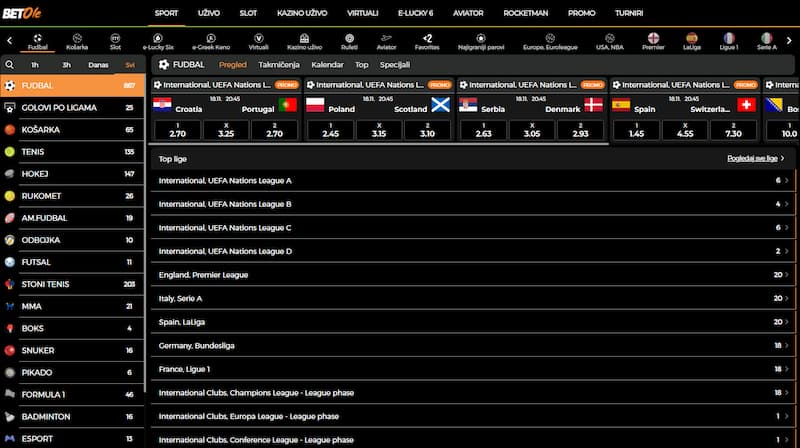The image size is (800, 448).
Task: Filter events by 1h time range
Action: (x=35, y=65)
